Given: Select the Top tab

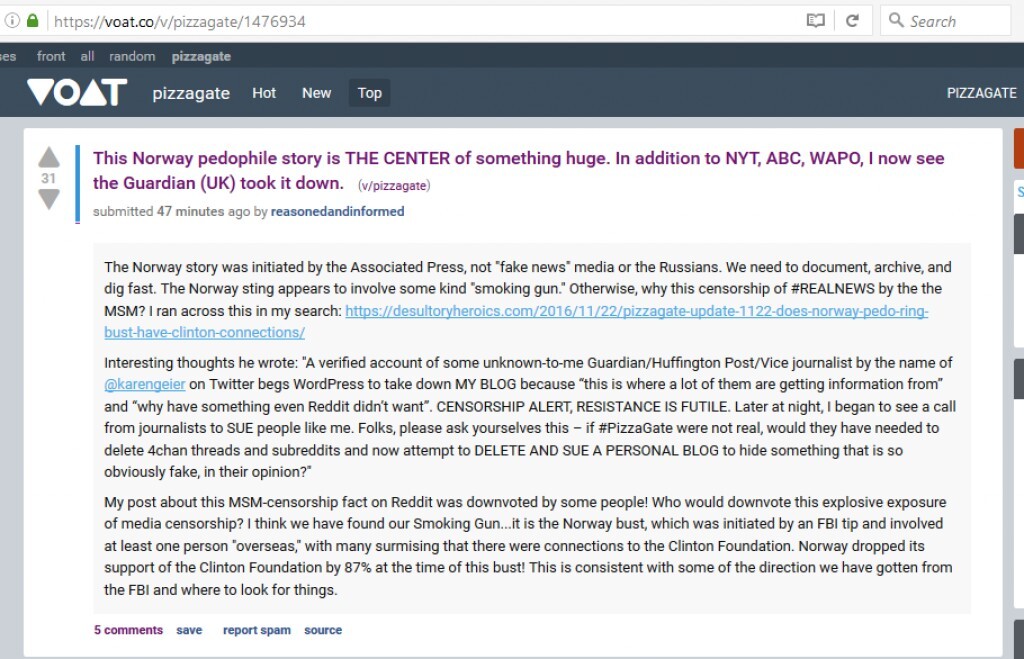Looking at the screenshot, I should pyautogui.click(x=370, y=93).
